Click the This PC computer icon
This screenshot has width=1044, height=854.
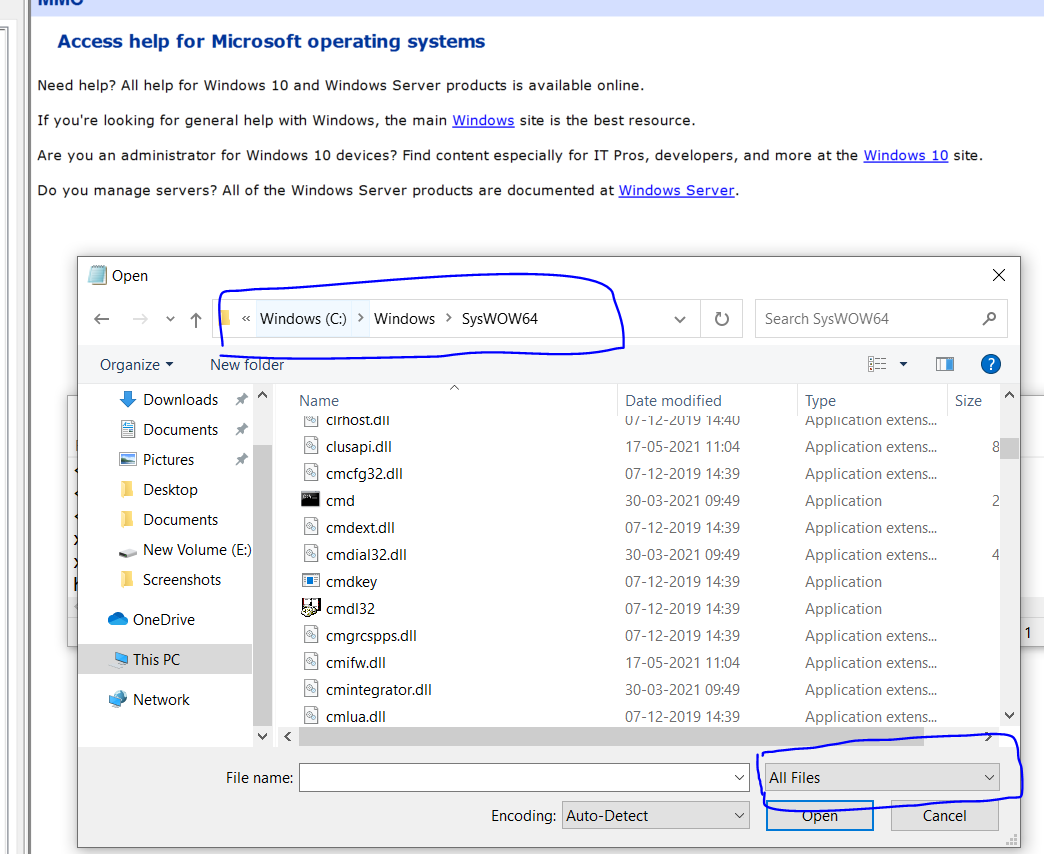click(121, 659)
